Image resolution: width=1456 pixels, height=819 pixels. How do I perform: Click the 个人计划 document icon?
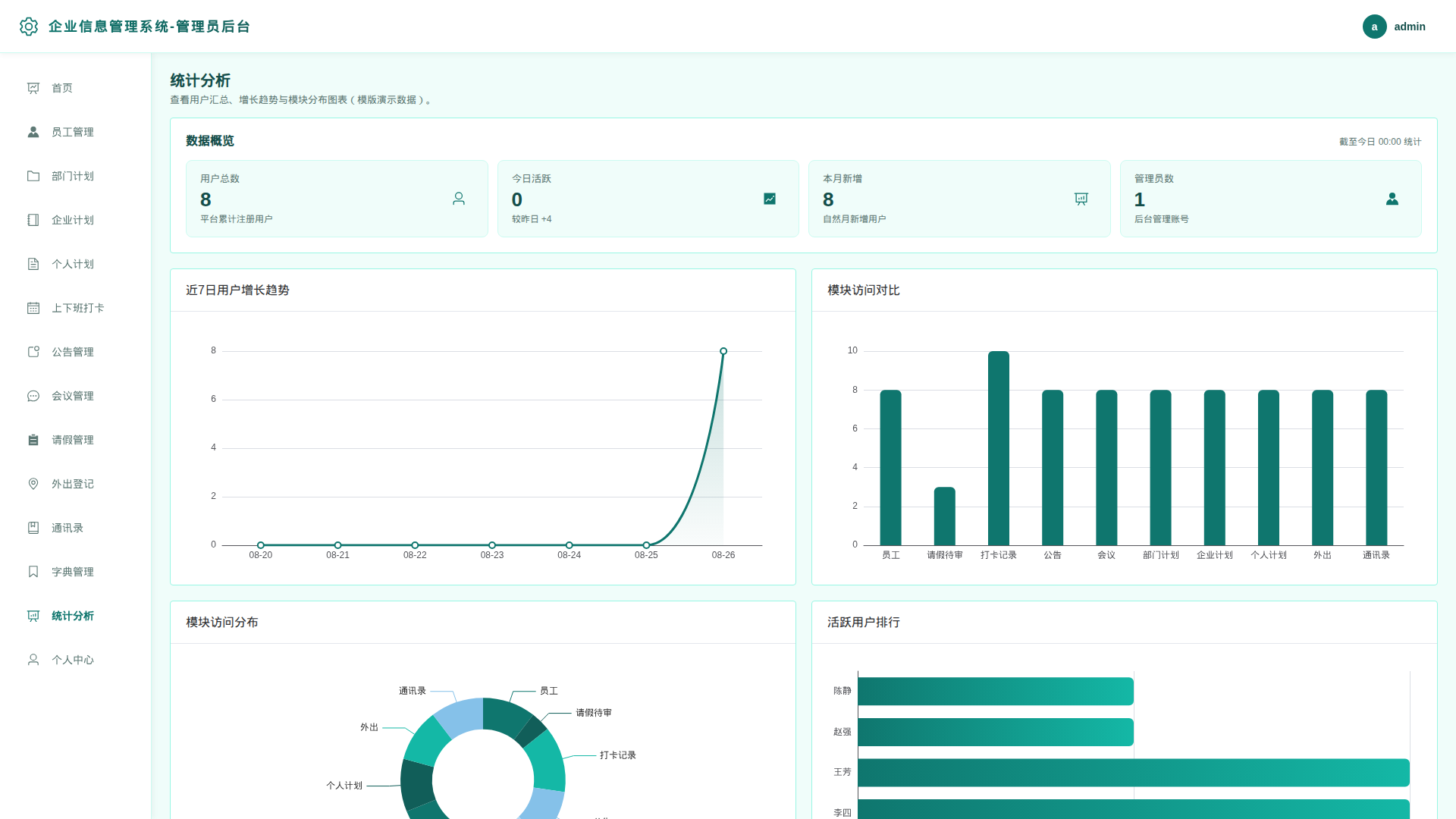click(x=33, y=264)
